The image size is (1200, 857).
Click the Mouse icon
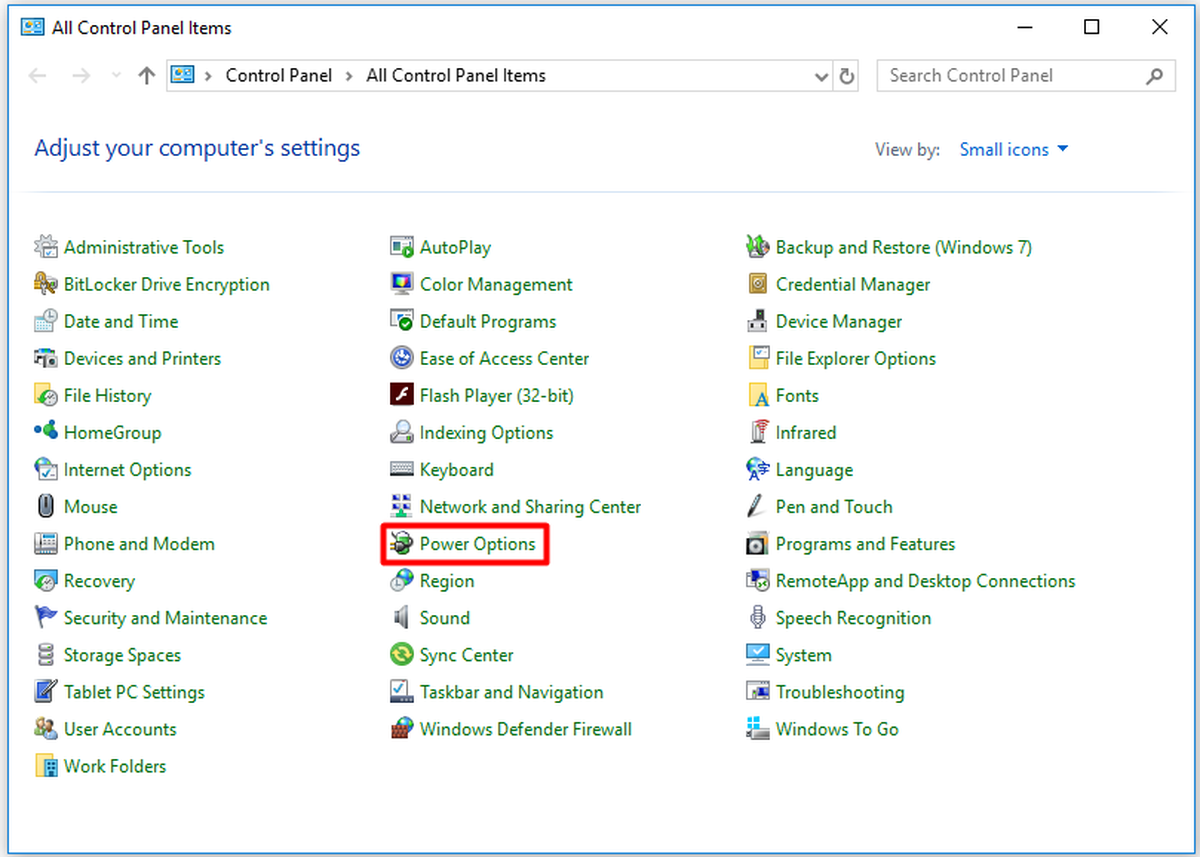click(45, 506)
